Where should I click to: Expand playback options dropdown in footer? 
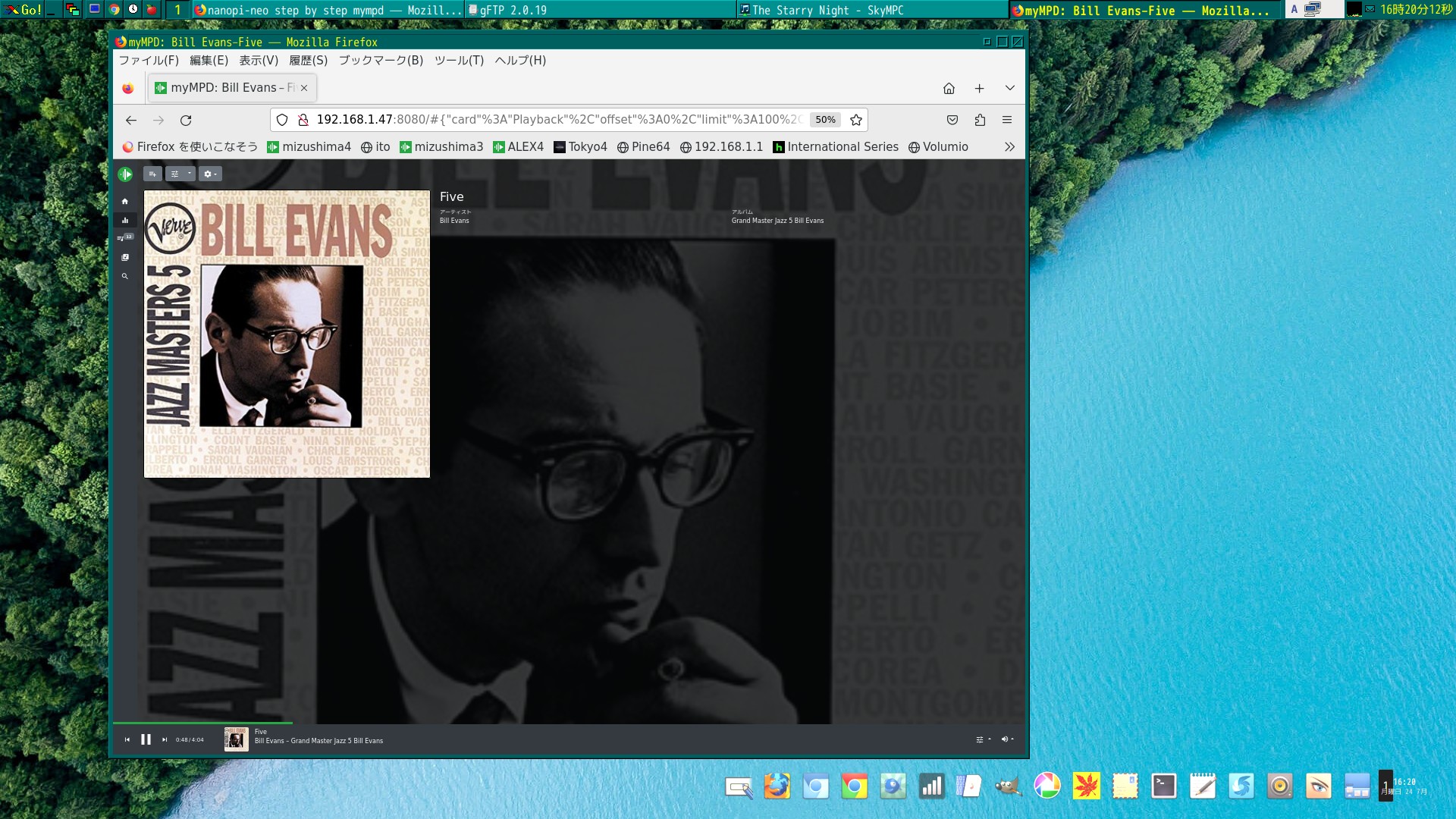pos(983,739)
